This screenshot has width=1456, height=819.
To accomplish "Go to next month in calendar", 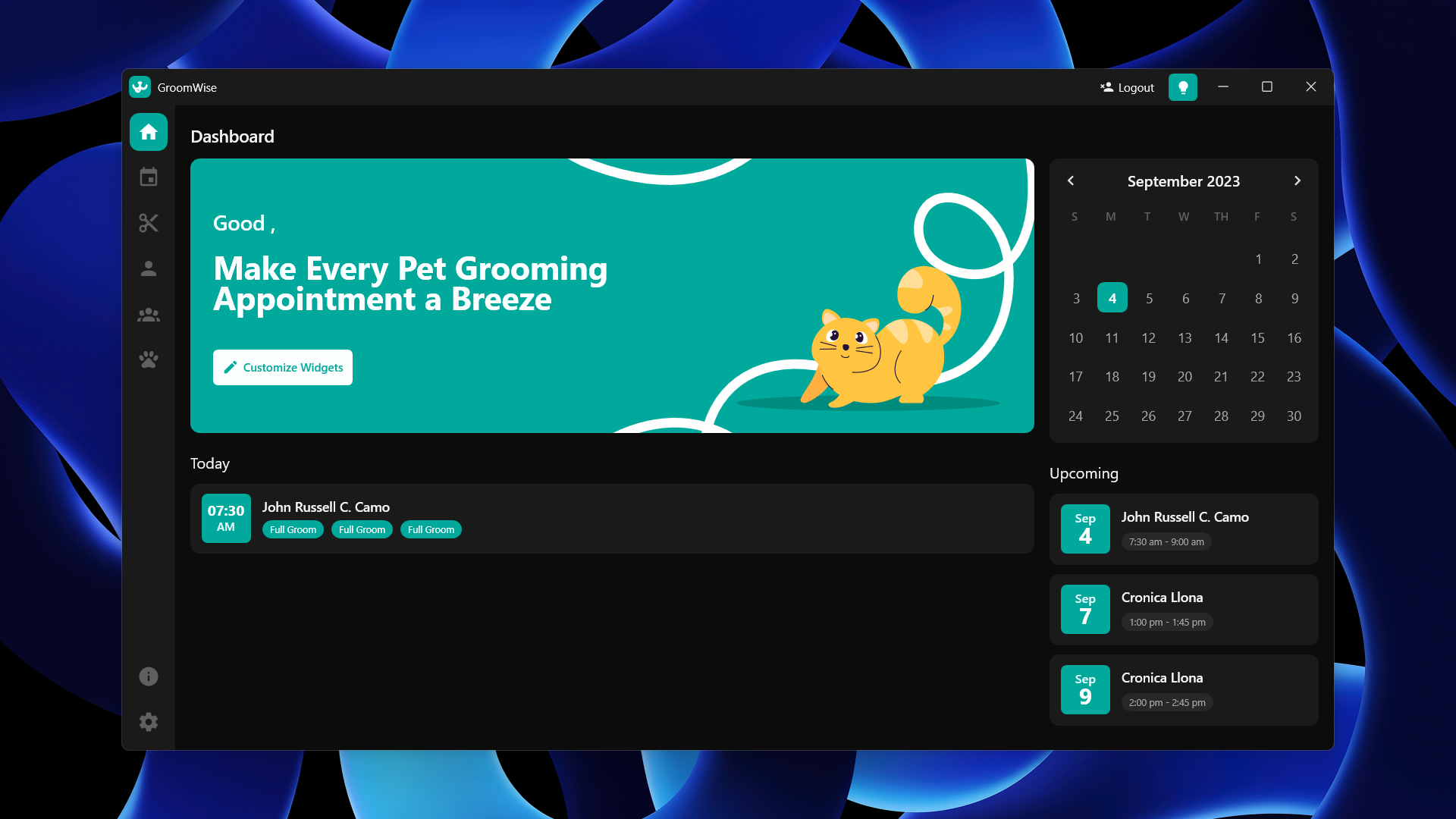I will (1297, 180).
